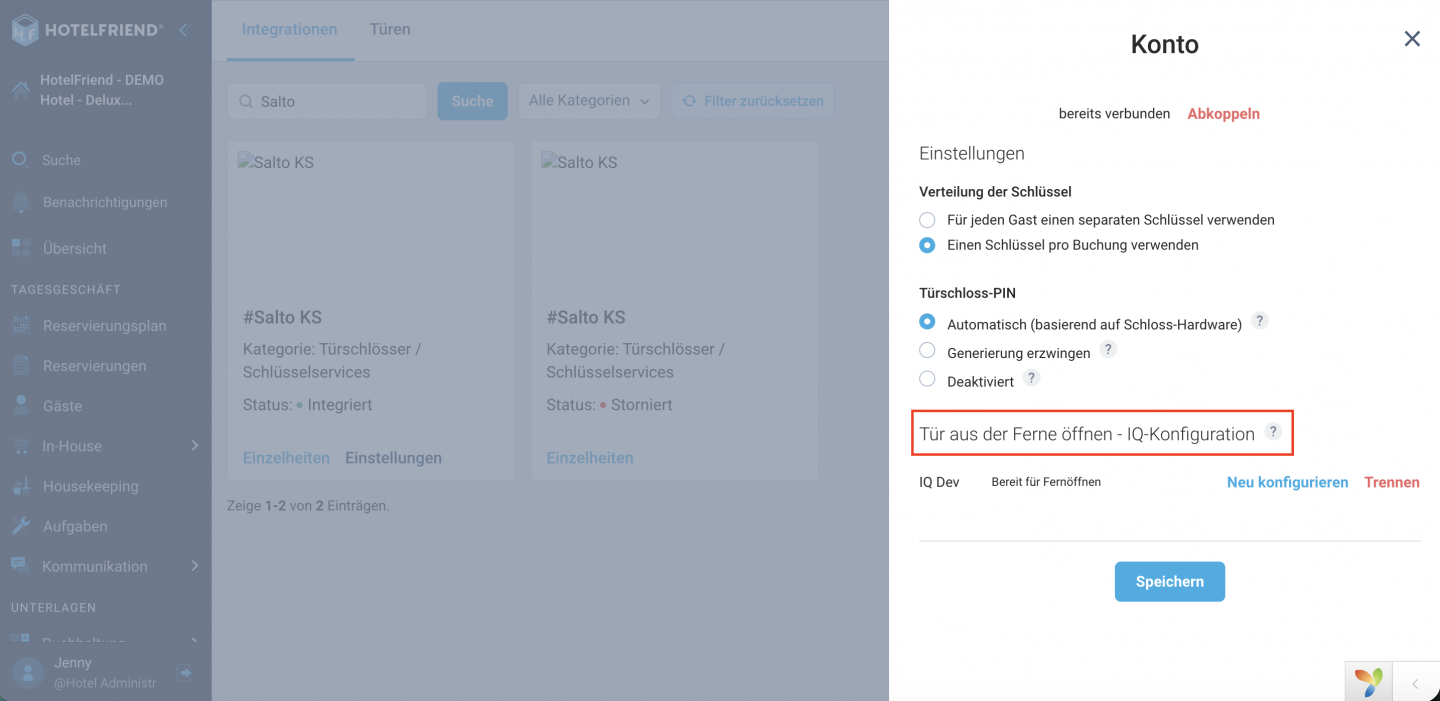Click help icon next to Deaktiviert
The height and width of the screenshot is (701, 1440).
[1032, 377]
